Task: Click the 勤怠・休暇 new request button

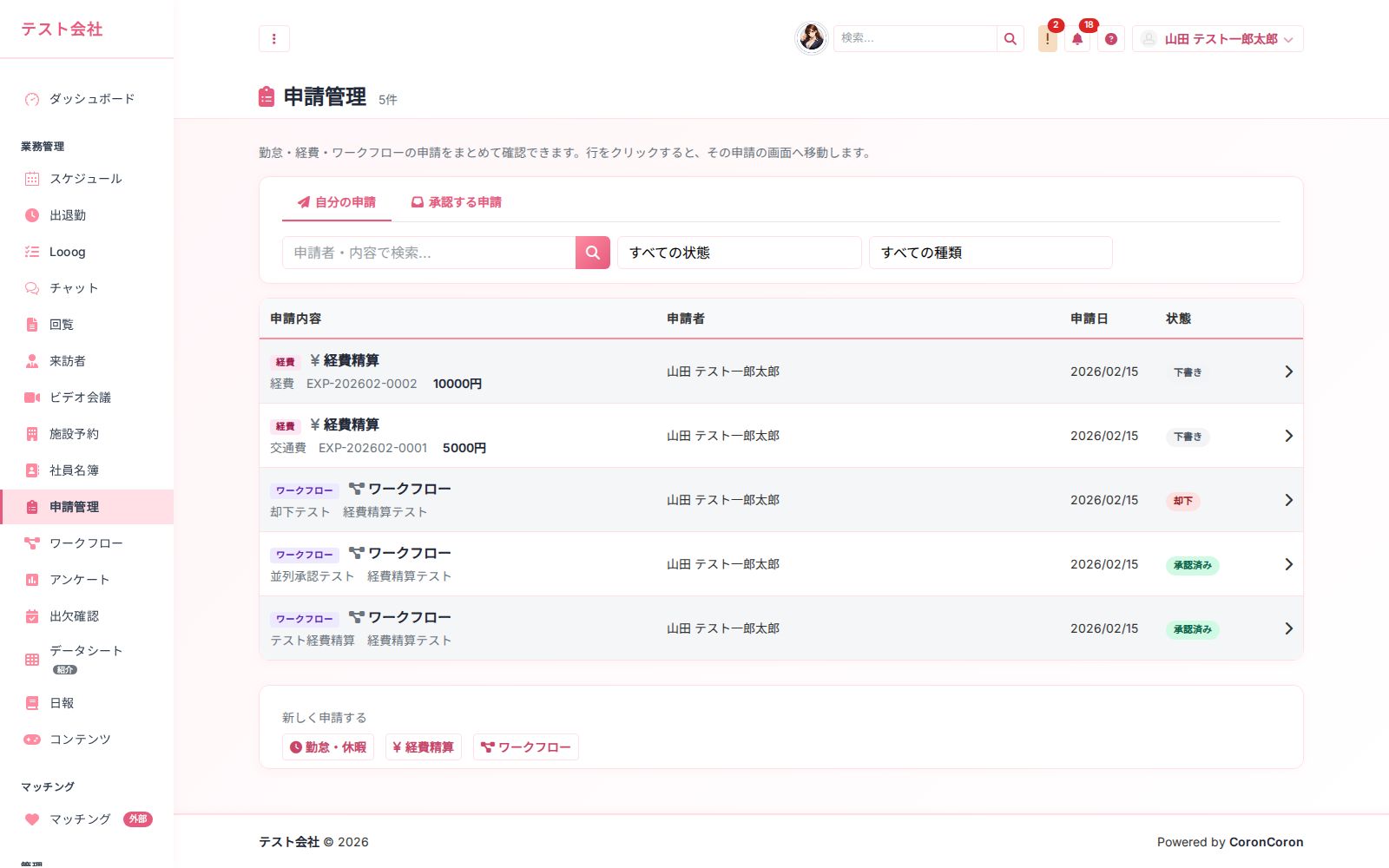Action: click(x=328, y=747)
